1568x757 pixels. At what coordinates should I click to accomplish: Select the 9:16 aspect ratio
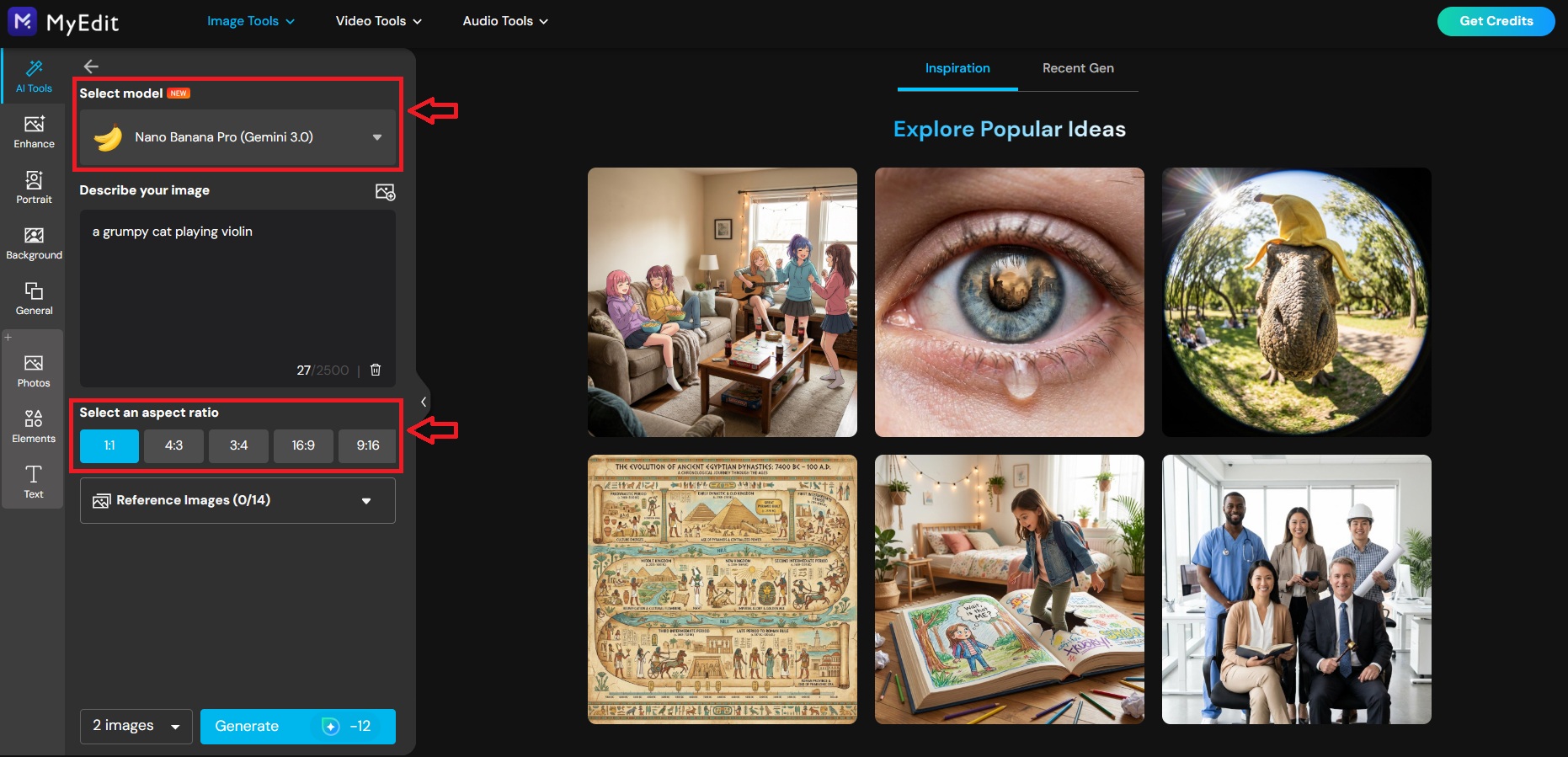tap(367, 445)
